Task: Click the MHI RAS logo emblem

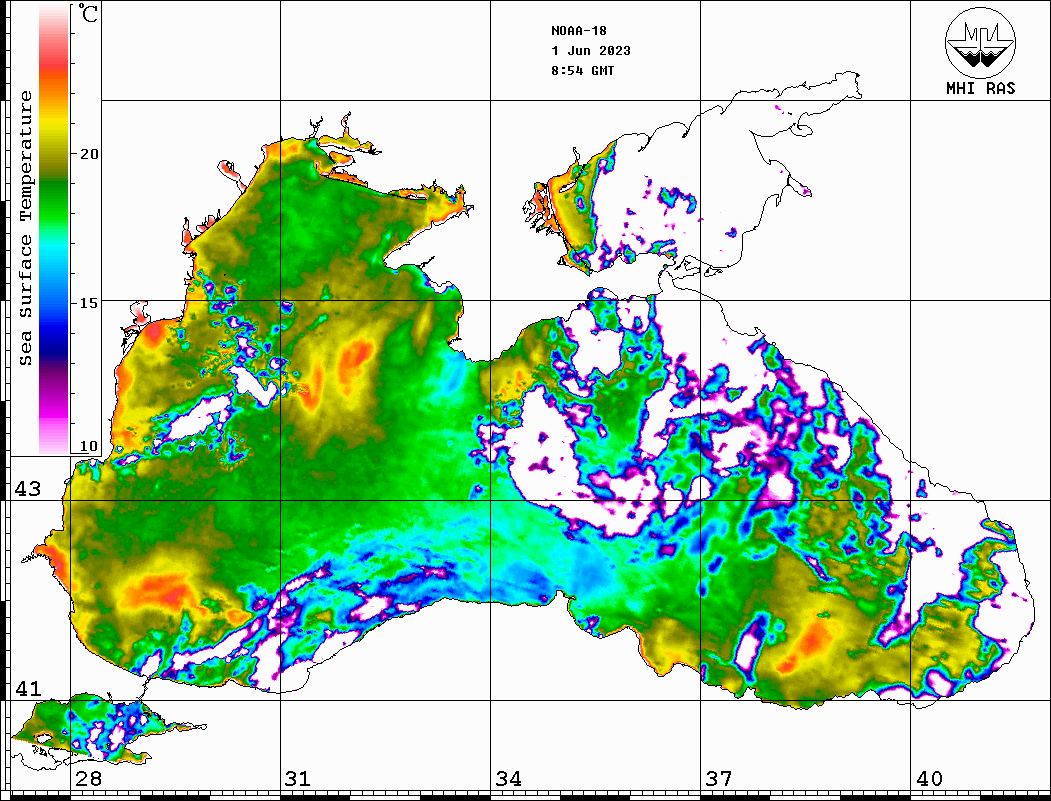Action: [x=980, y=42]
